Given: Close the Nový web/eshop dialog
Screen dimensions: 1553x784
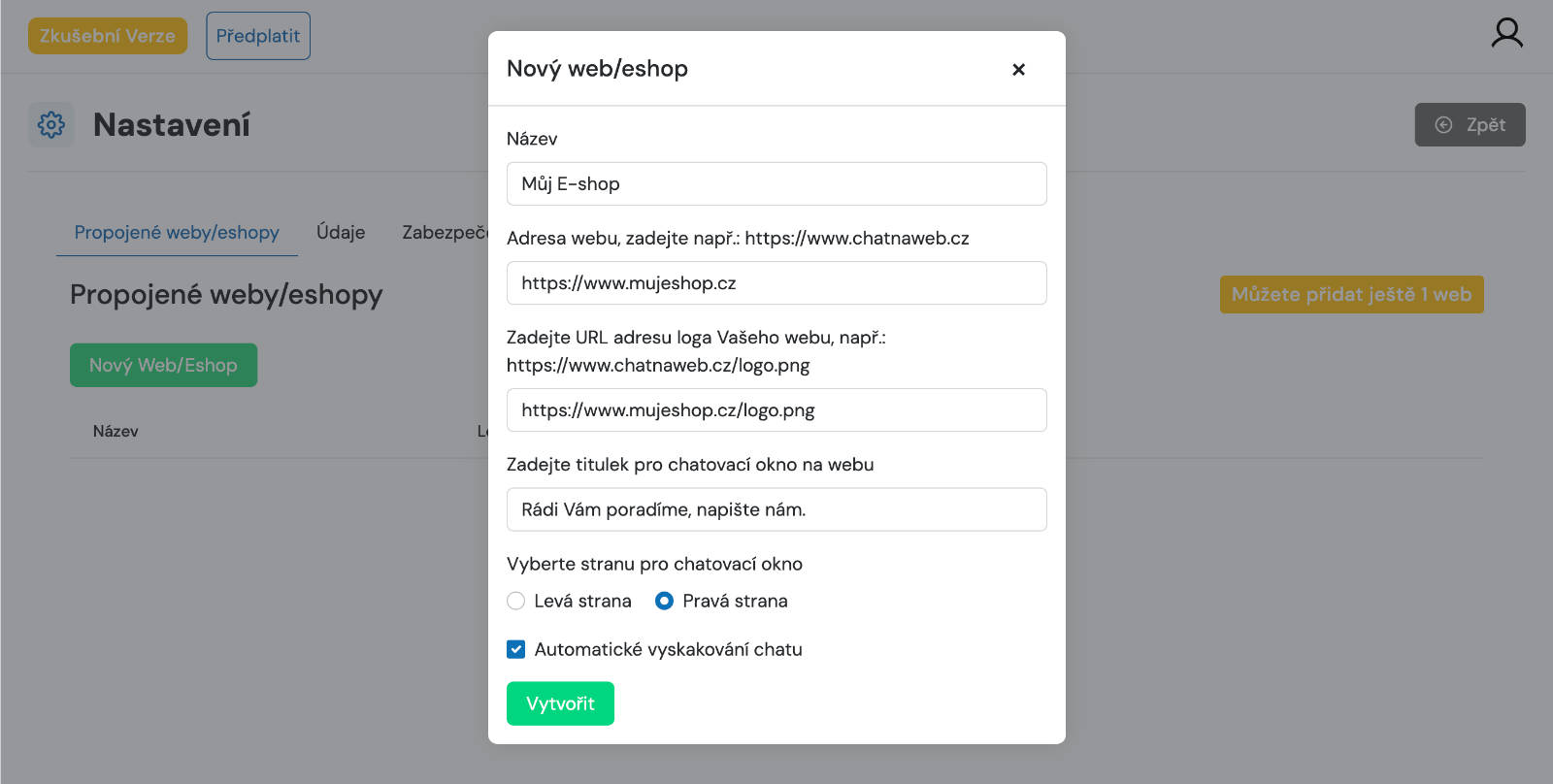Looking at the screenshot, I should pyautogui.click(x=1018, y=69).
